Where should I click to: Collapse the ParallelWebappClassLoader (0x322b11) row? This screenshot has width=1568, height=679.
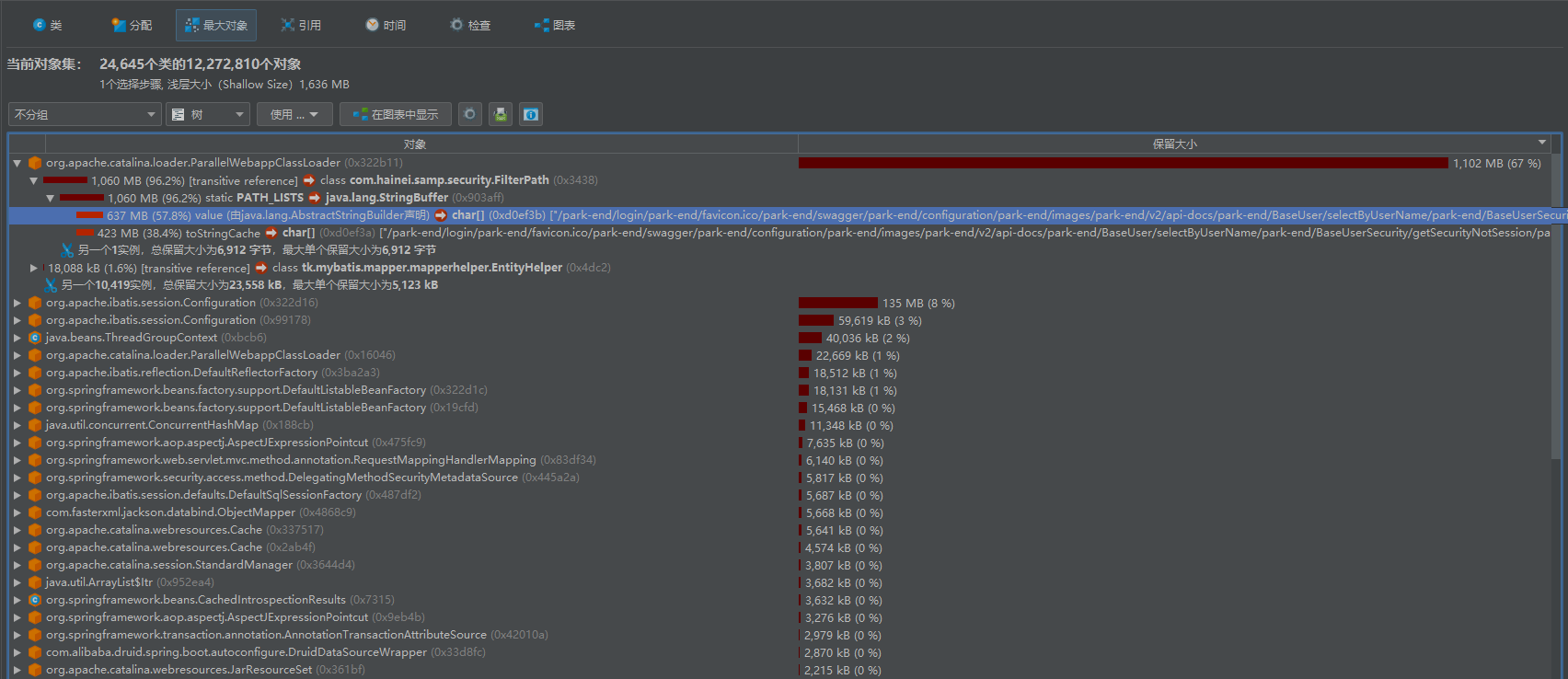[17, 163]
